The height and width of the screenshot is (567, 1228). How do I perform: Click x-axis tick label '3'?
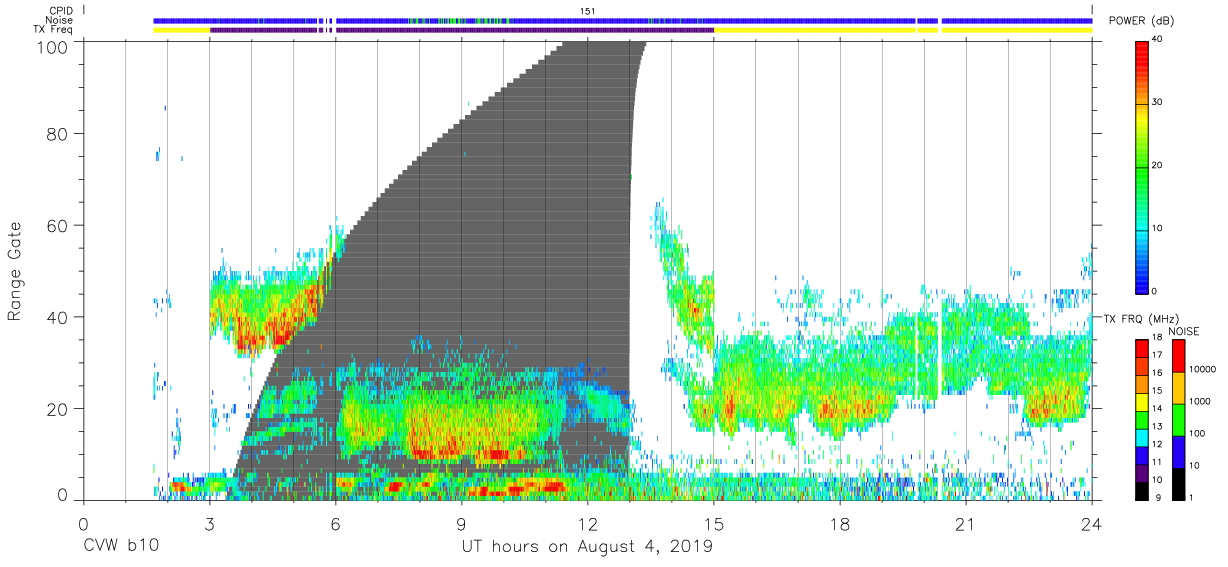pos(209,524)
